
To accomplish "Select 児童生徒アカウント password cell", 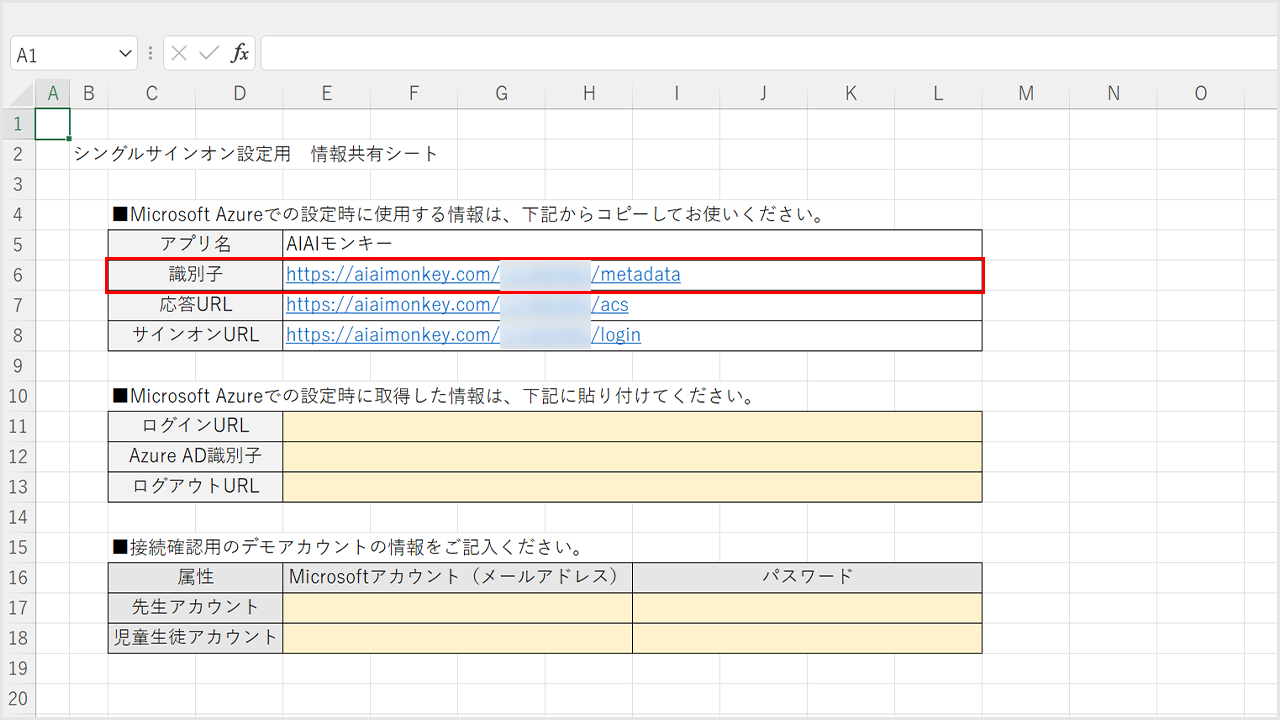I will click(807, 638).
